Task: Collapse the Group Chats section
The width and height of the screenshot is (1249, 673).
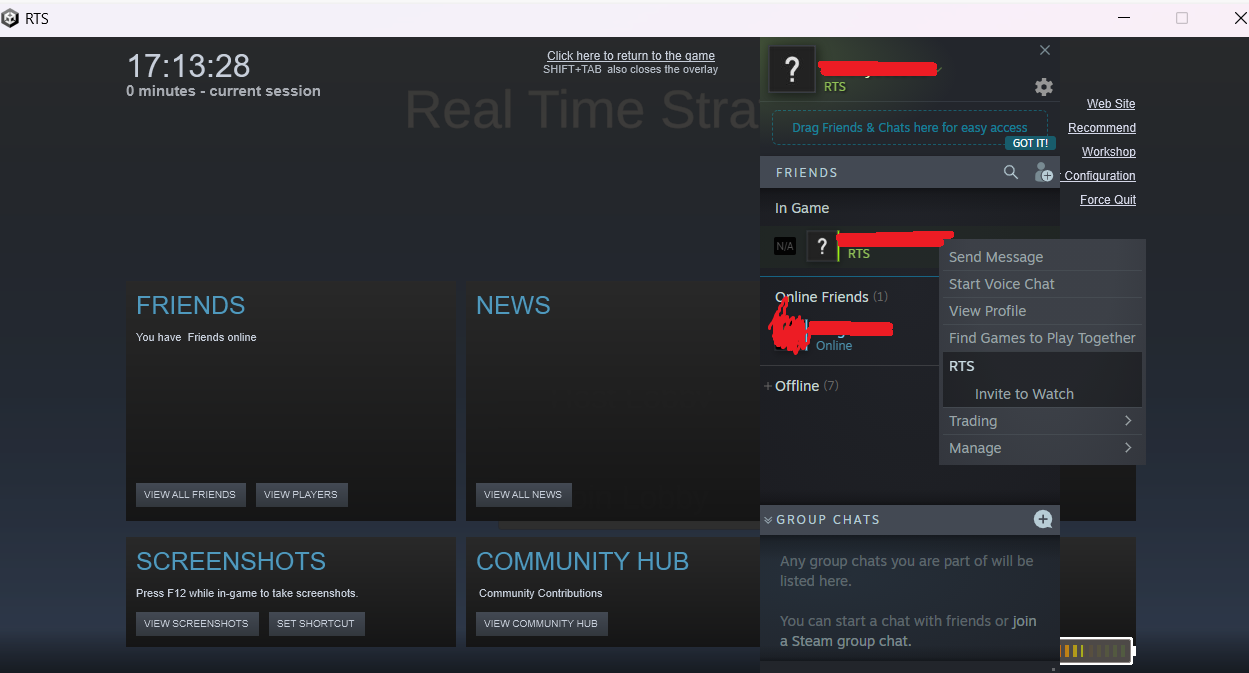Action: point(768,520)
